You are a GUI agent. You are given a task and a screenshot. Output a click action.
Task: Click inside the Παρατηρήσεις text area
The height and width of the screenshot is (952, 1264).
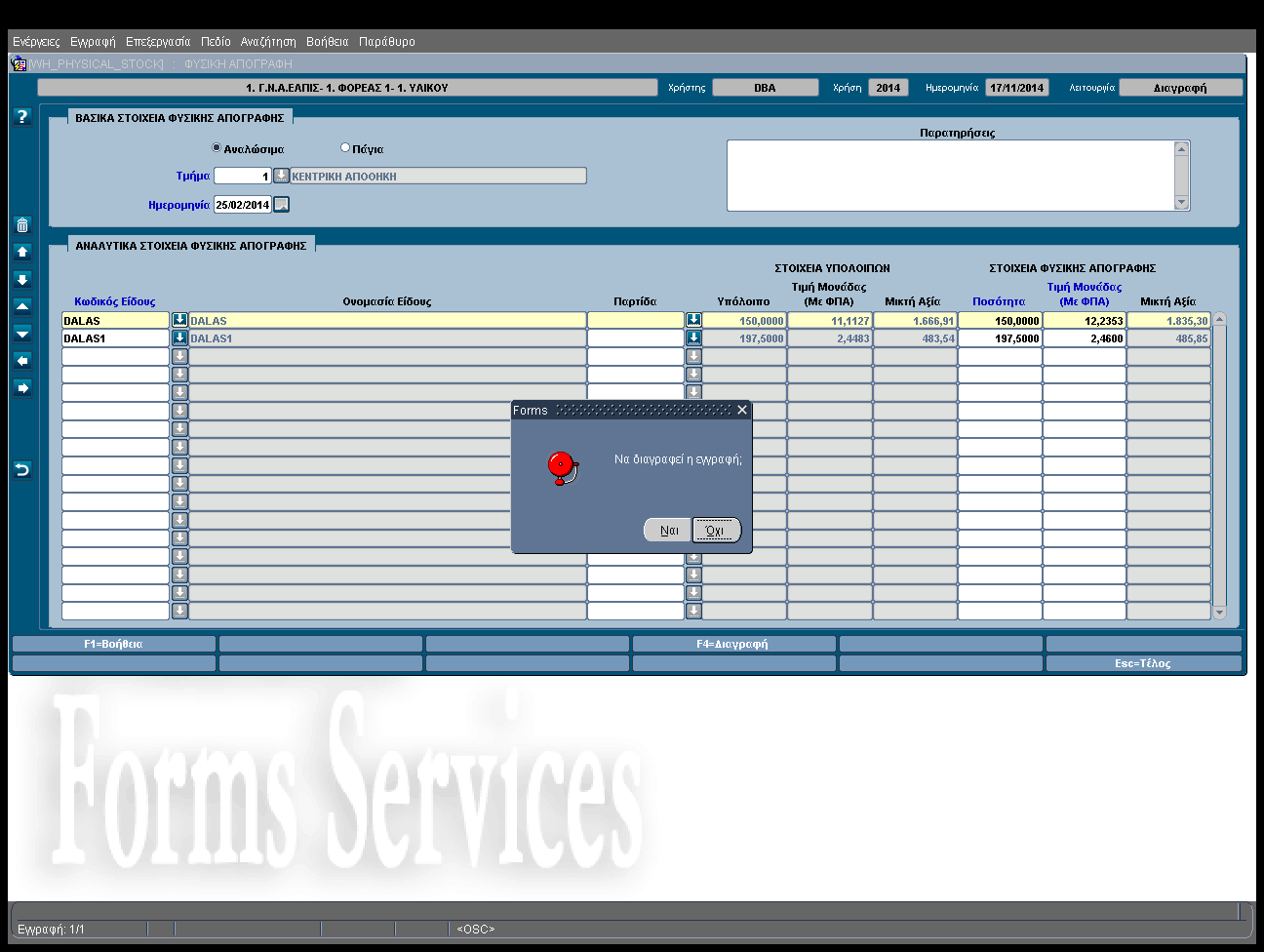click(x=951, y=176)
